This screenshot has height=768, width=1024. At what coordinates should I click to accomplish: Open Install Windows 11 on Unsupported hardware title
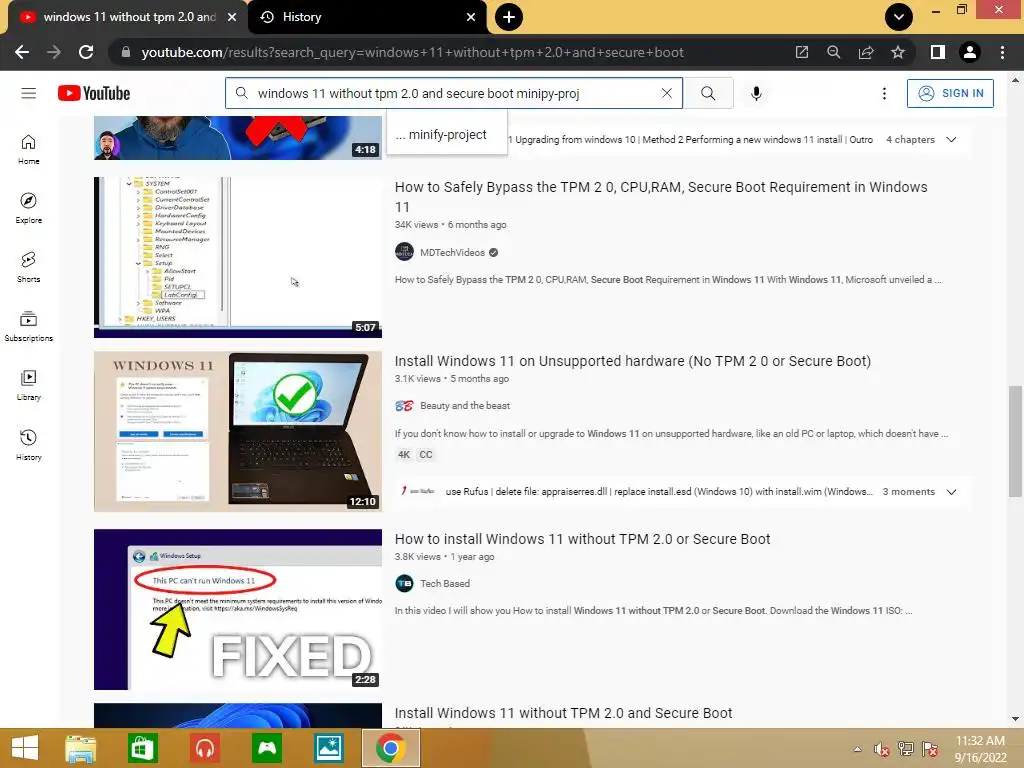(633, 361)
